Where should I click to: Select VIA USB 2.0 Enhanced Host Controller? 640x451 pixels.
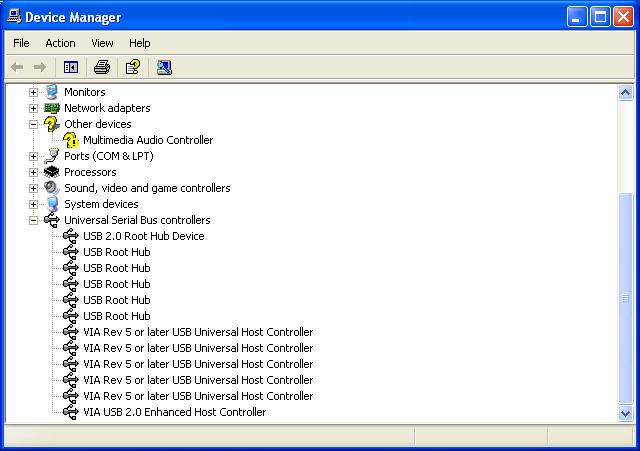coord(174,412)
